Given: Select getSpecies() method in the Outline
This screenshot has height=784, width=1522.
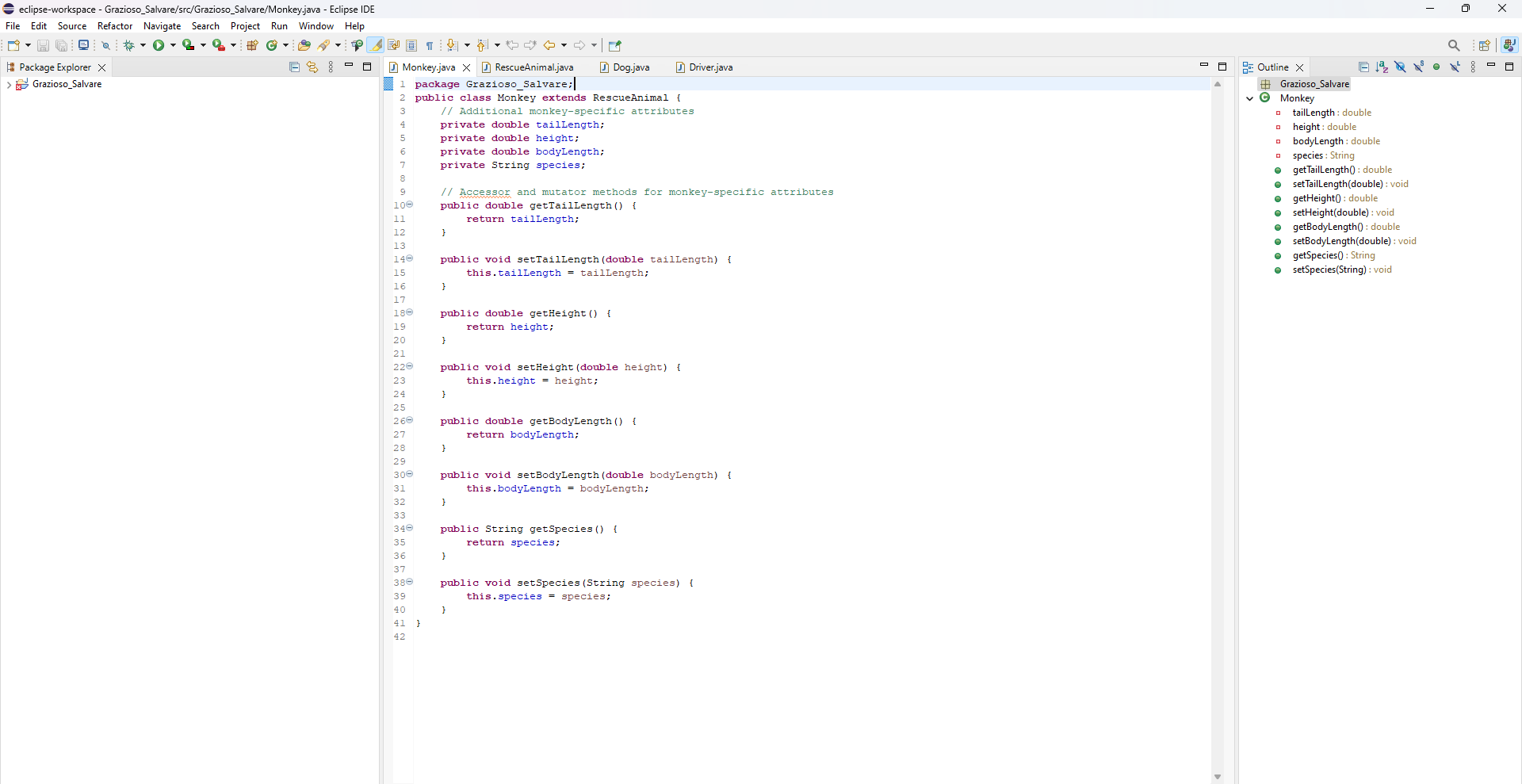Looking at the screenshot, I should click(1317, 255).
